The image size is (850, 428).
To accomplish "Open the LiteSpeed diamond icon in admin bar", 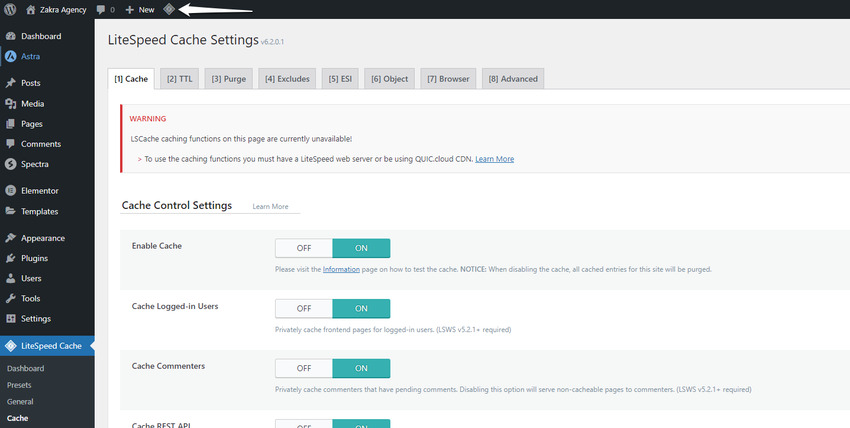I will 170,9.
